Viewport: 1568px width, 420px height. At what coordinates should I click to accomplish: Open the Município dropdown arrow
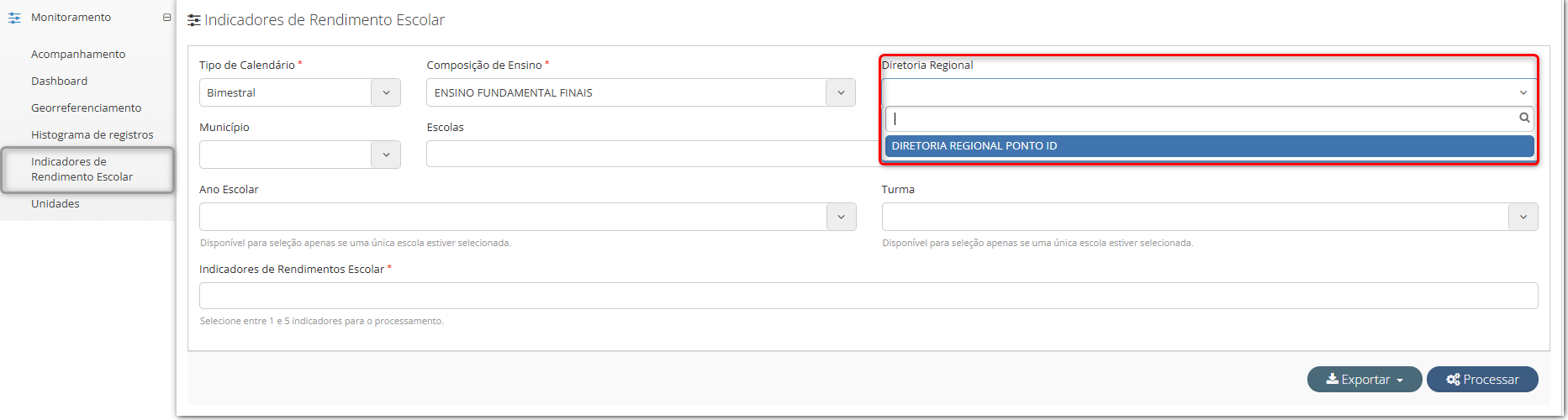click(386, 155)
